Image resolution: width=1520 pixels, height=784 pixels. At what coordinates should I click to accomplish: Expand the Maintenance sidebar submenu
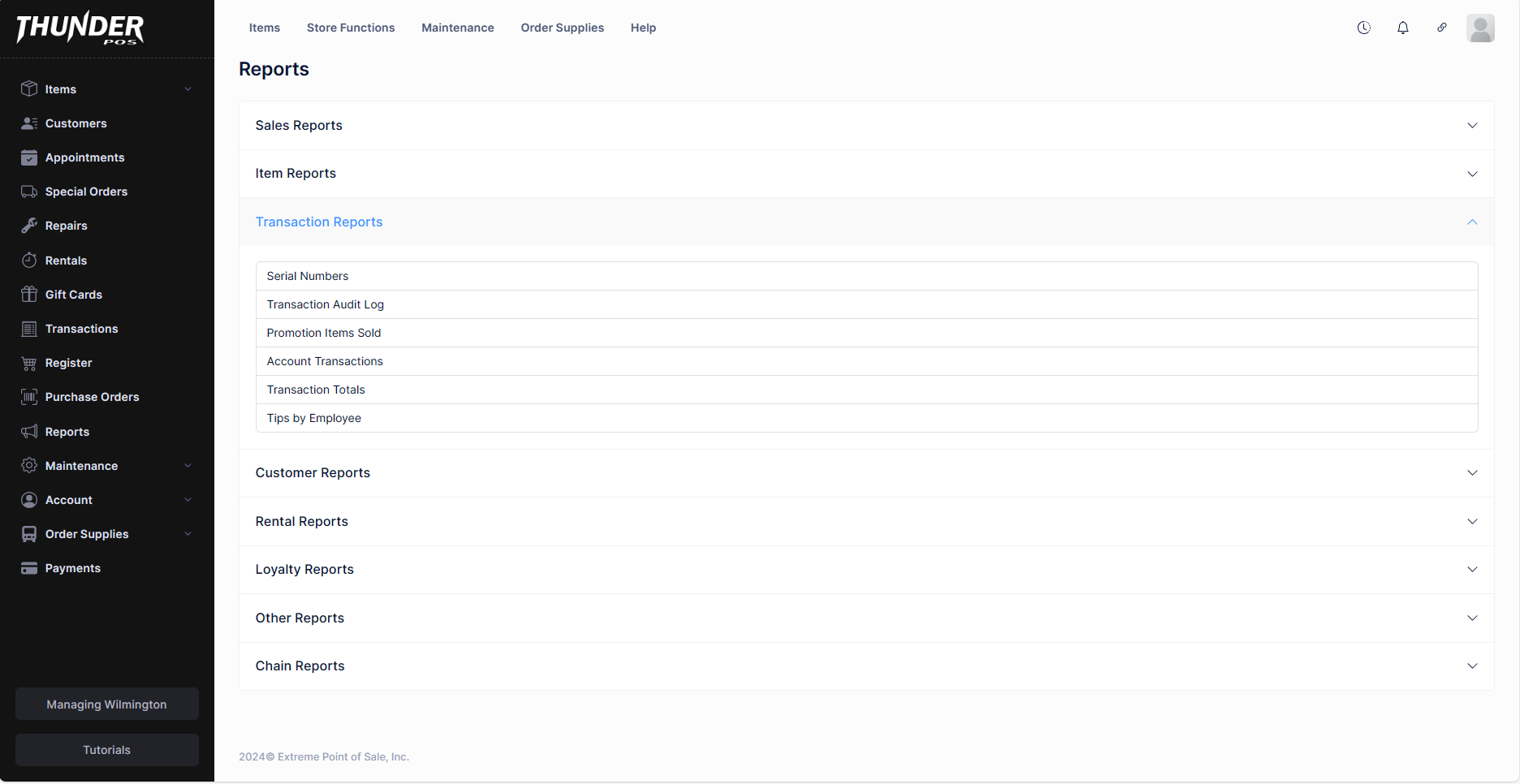188,466
